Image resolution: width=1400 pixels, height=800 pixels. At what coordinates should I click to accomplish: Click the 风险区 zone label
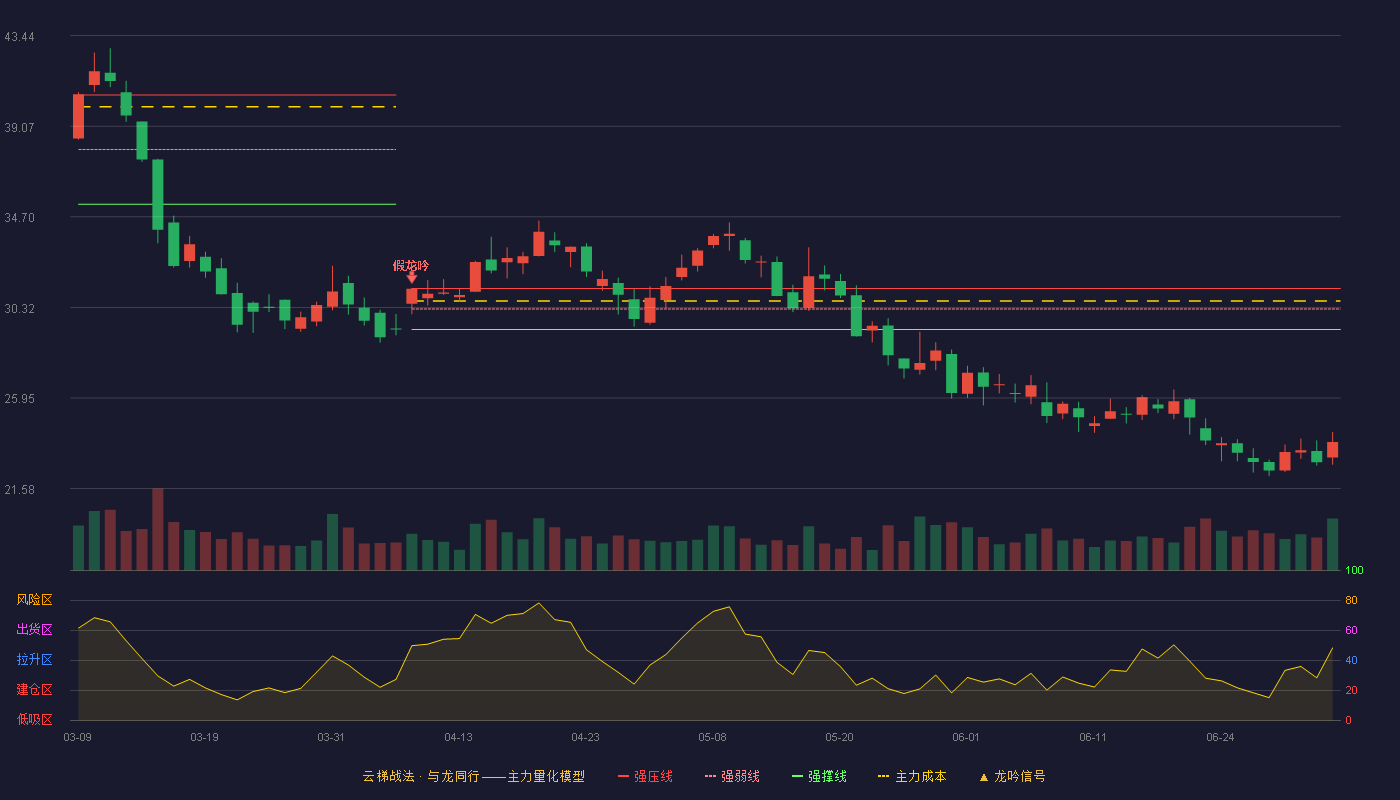tap(34, 600)
